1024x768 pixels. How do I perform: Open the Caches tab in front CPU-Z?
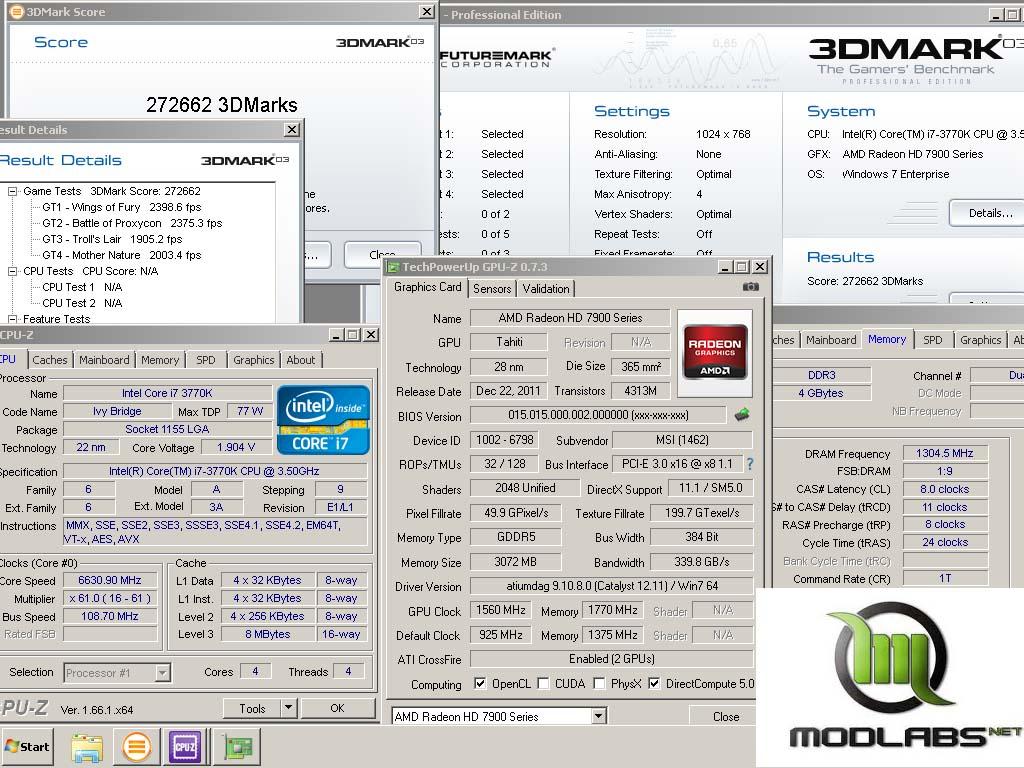(50, 360)
